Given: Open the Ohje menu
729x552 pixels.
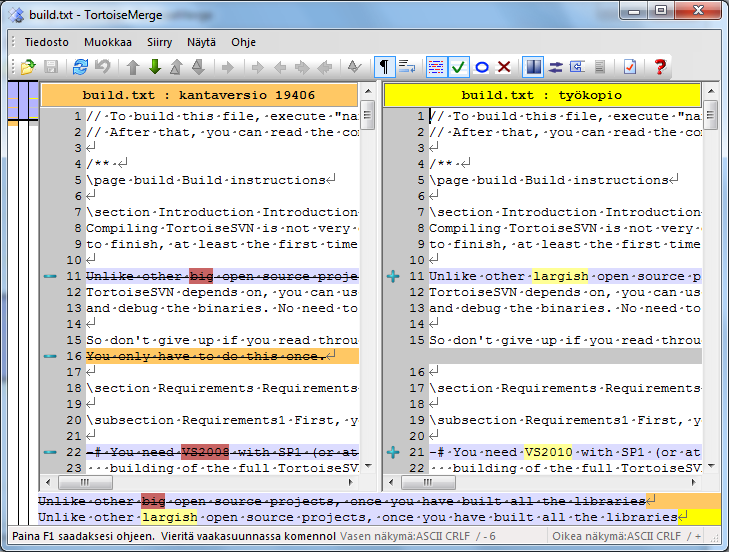Looking at the screenshot, I should (244, 42).
